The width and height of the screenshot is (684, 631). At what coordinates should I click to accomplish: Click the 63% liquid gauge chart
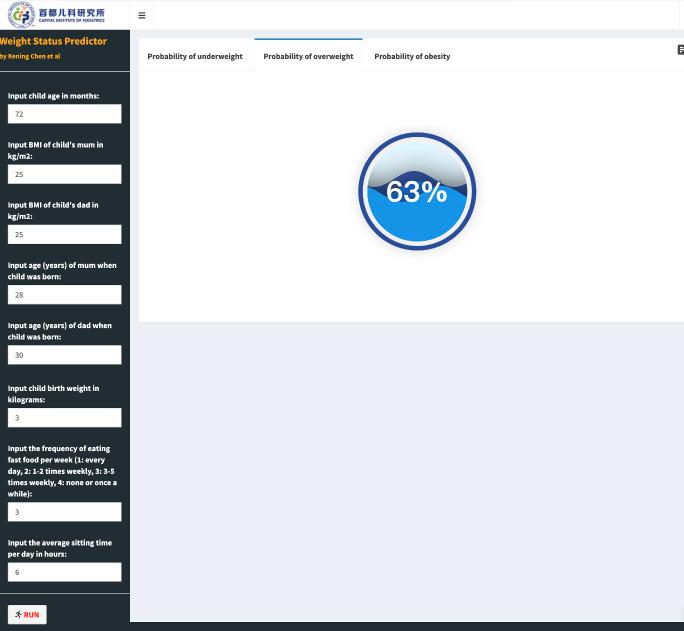(417, 191)
